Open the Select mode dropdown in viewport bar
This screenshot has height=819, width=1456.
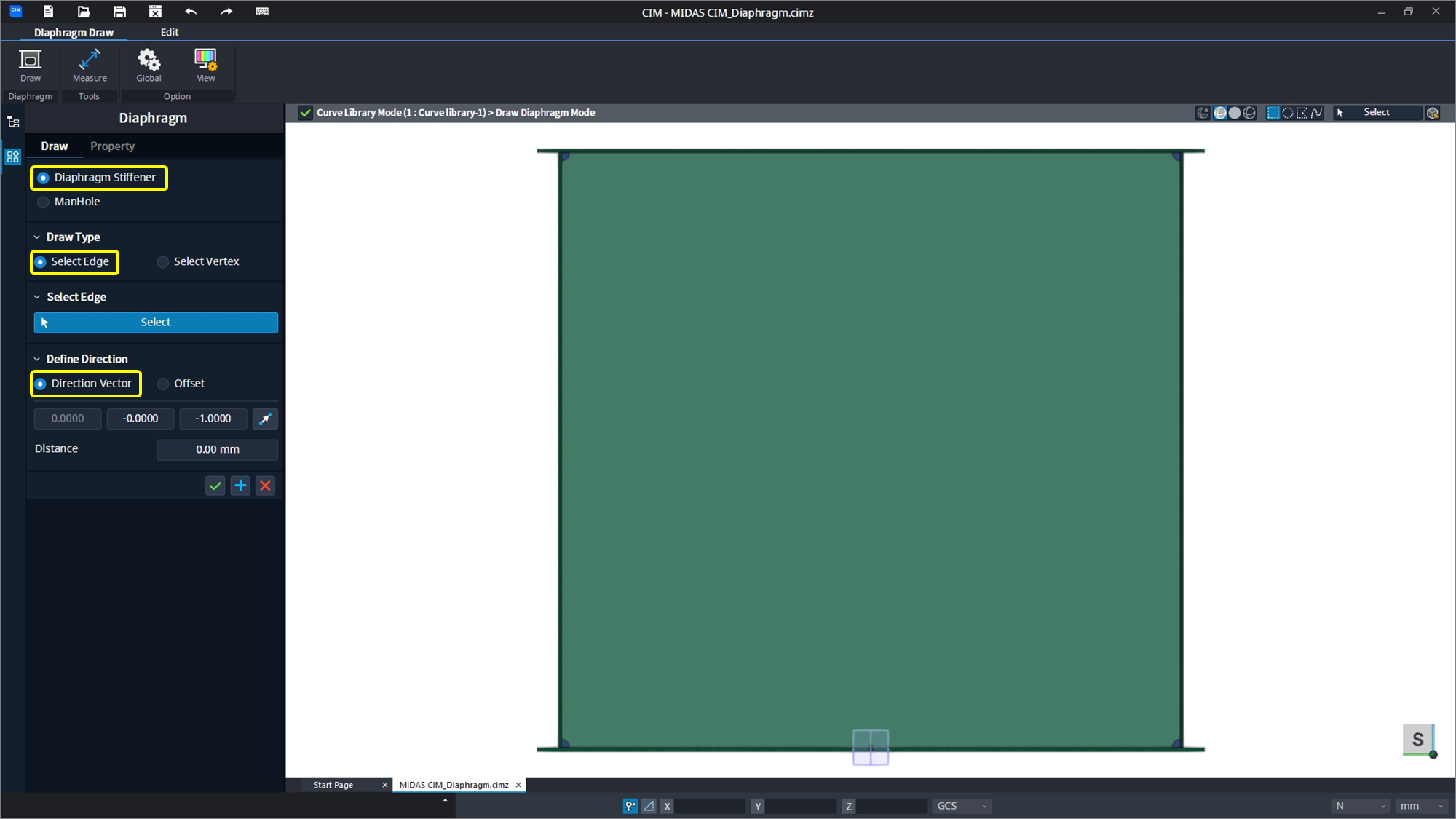(x=1377, y=113)
